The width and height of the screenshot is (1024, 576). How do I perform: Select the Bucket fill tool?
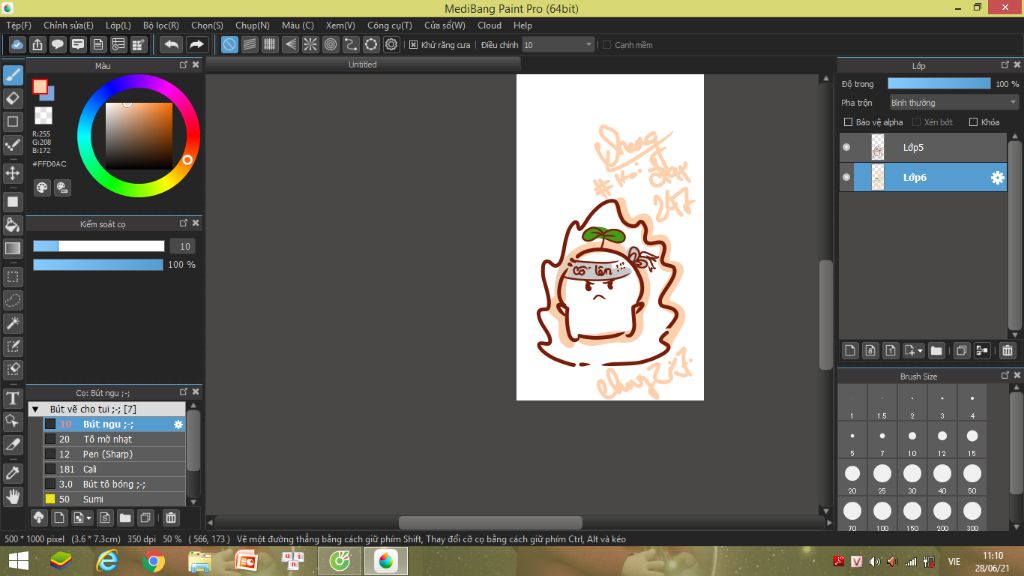[12, 225]
